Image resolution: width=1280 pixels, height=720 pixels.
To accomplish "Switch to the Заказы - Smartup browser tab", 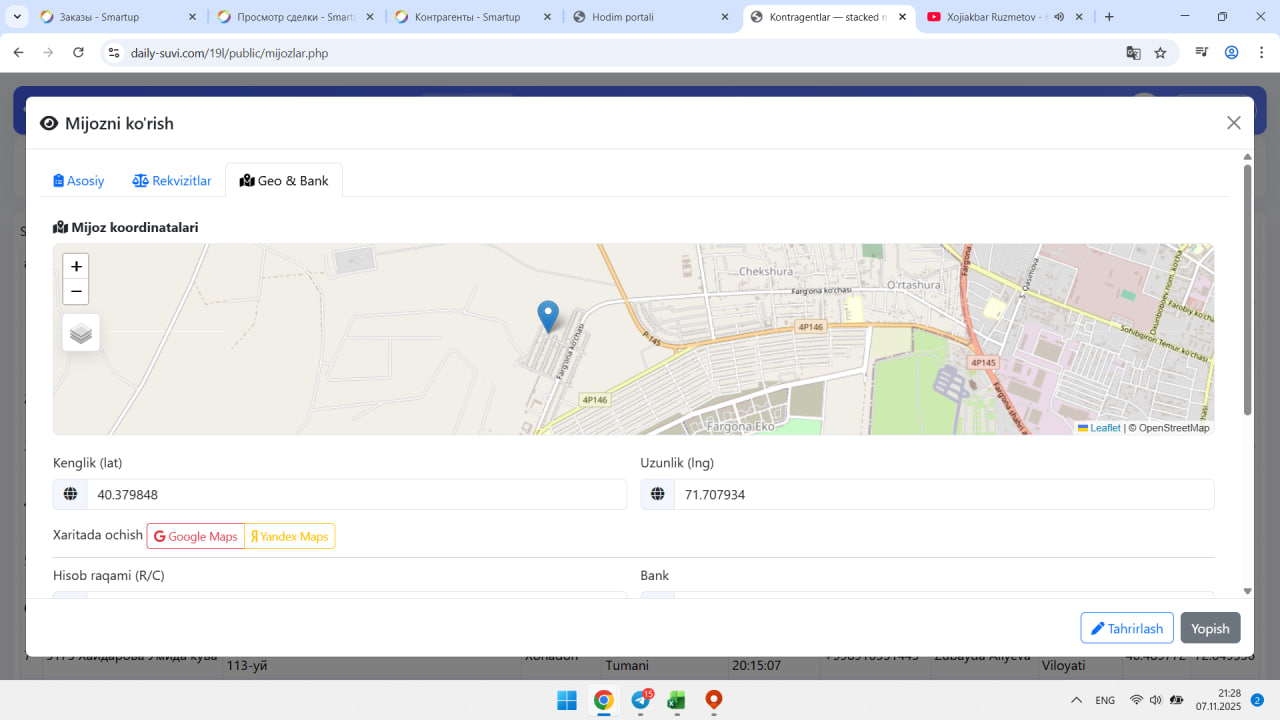I will (x=116, y=17).
